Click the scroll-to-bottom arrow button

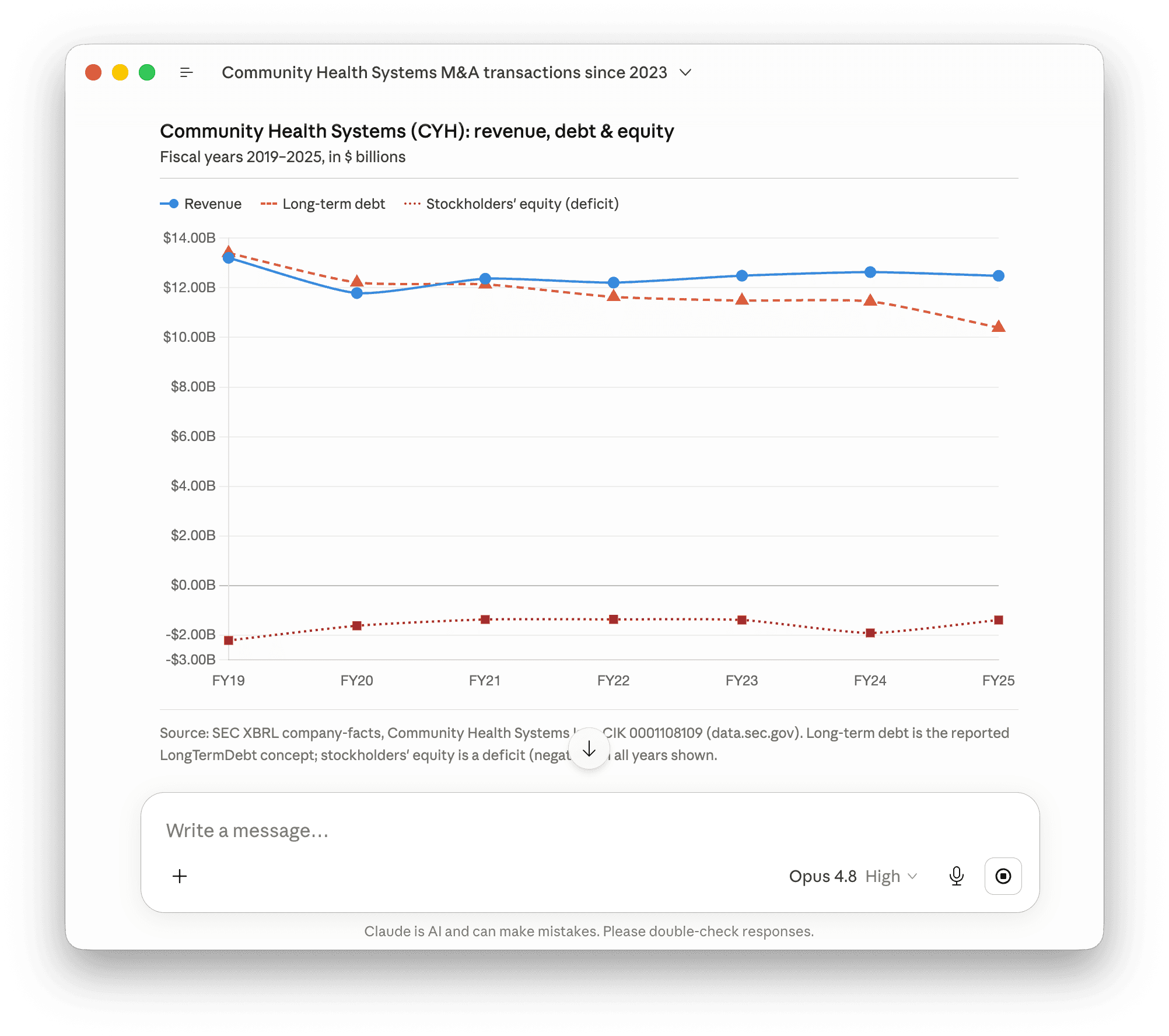[x=589, y=748]
